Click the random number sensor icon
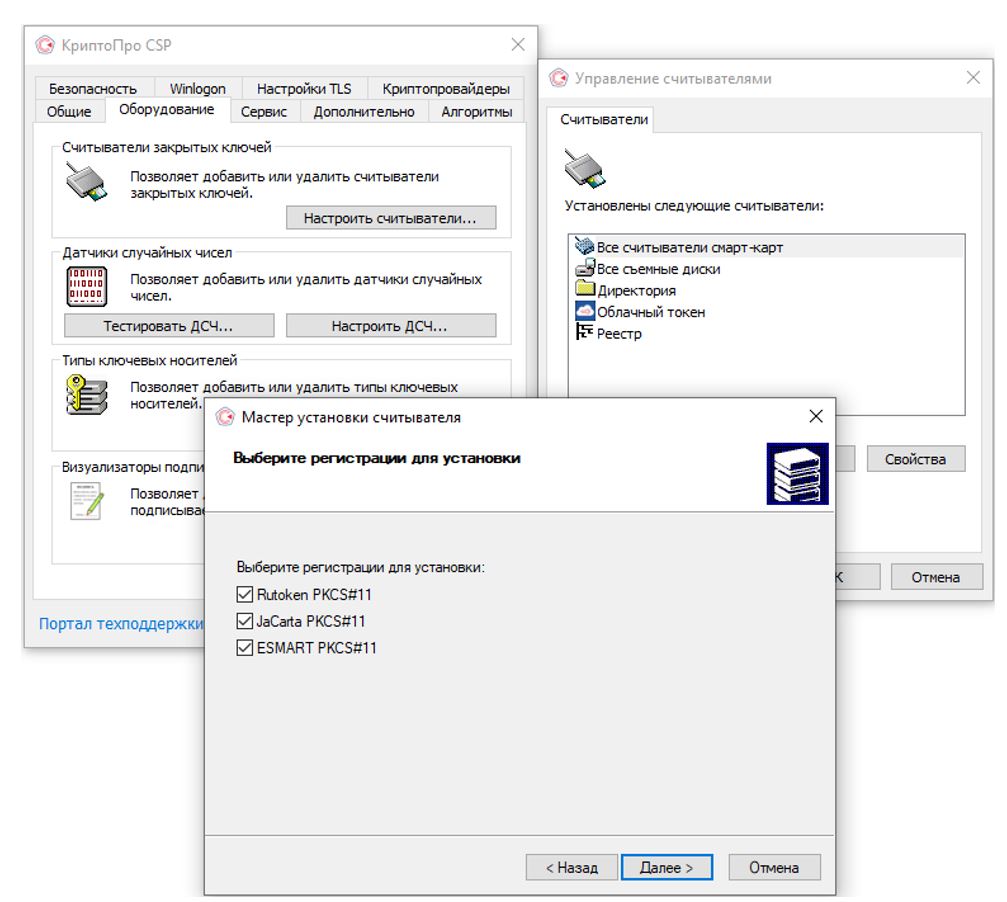This screenshot has height=902, width=1007. (87, 286)
